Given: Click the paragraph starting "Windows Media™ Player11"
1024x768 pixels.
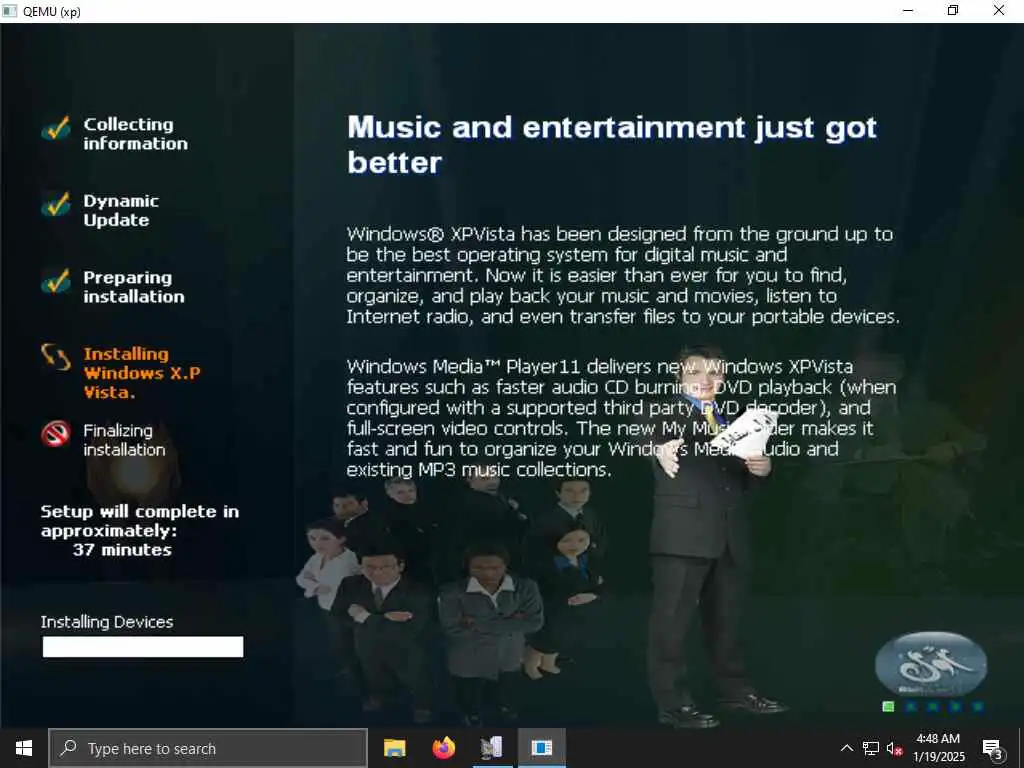Looking at the screenshot, I should pos(621,418).
